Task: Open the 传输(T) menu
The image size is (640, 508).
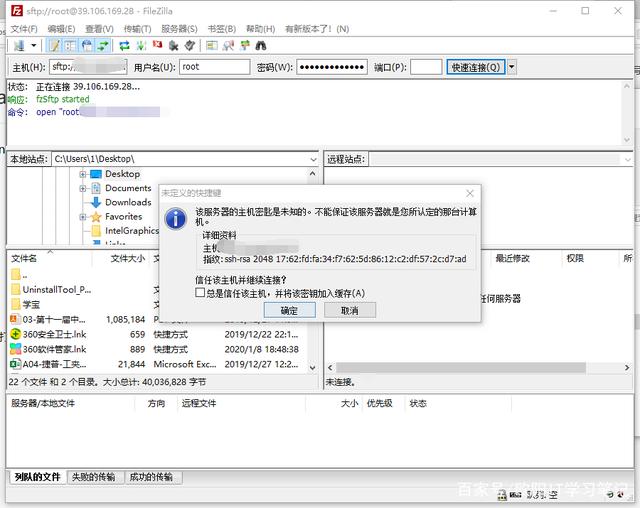Action: click(x=138, y=29)
